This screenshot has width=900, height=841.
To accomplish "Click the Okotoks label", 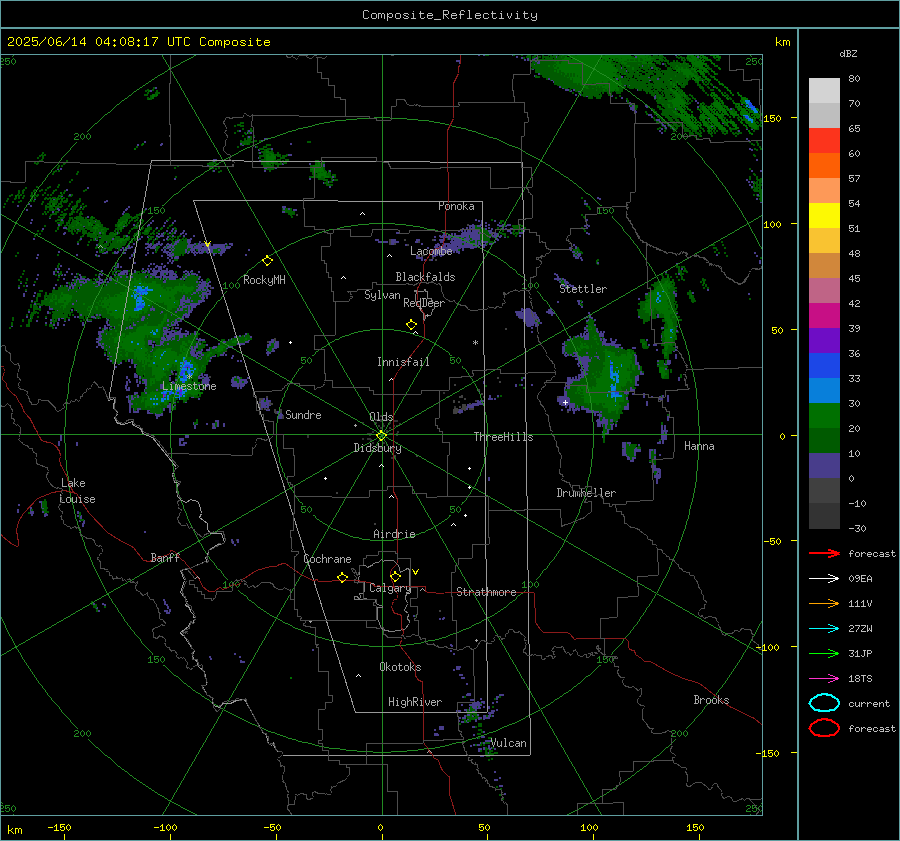I will pos(400,667).
